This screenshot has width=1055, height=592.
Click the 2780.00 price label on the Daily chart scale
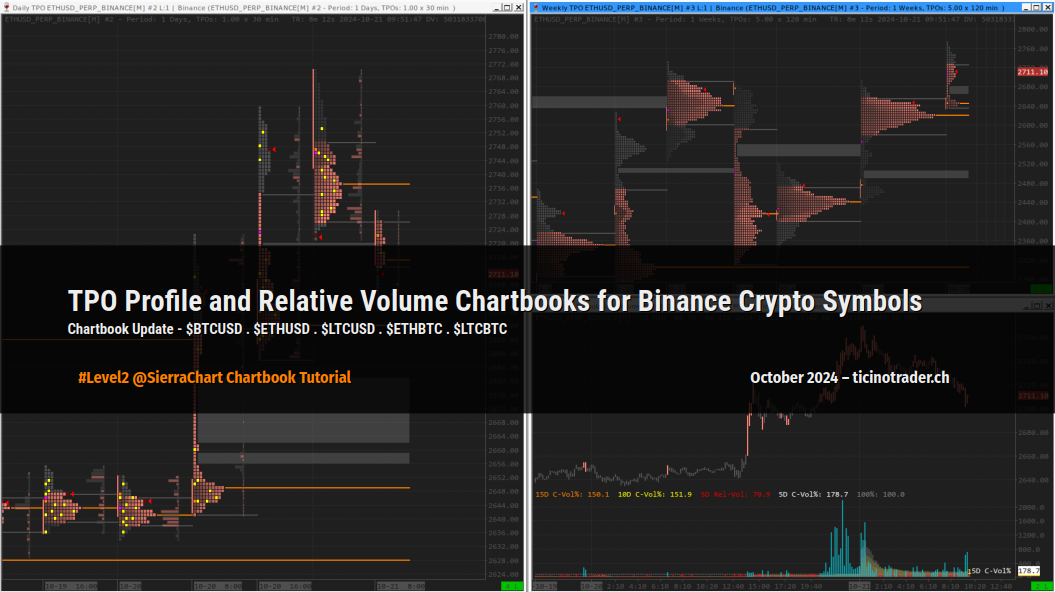[503, 37]
